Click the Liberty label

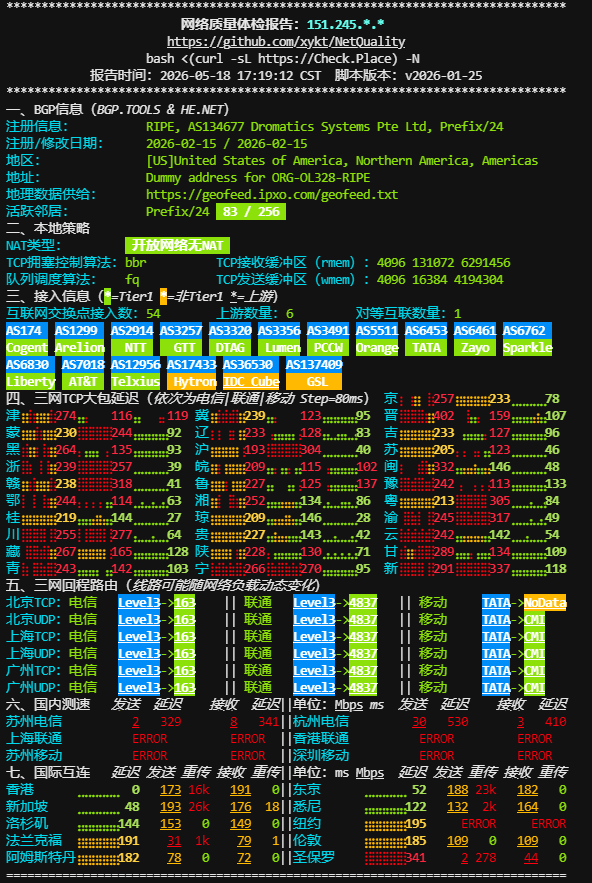point(31,381)
